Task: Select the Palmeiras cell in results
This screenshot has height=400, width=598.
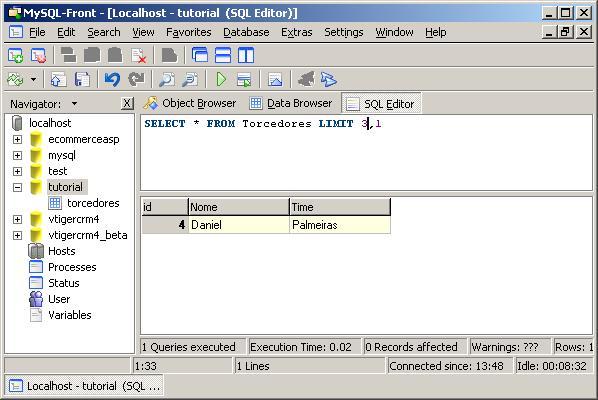Action: pyautogui.click(x=340, y=225)
